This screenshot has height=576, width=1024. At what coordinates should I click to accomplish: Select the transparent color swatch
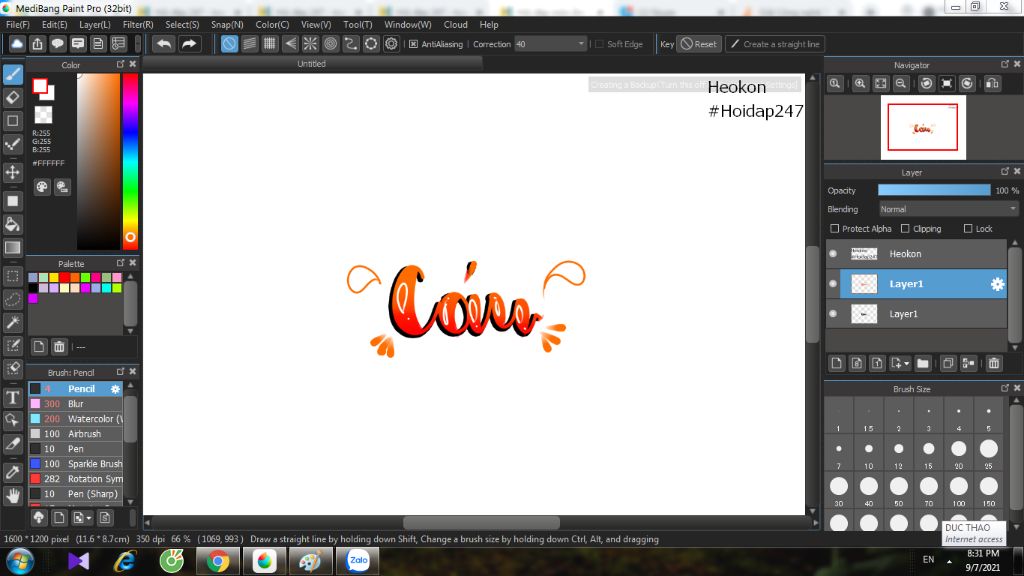43,115
